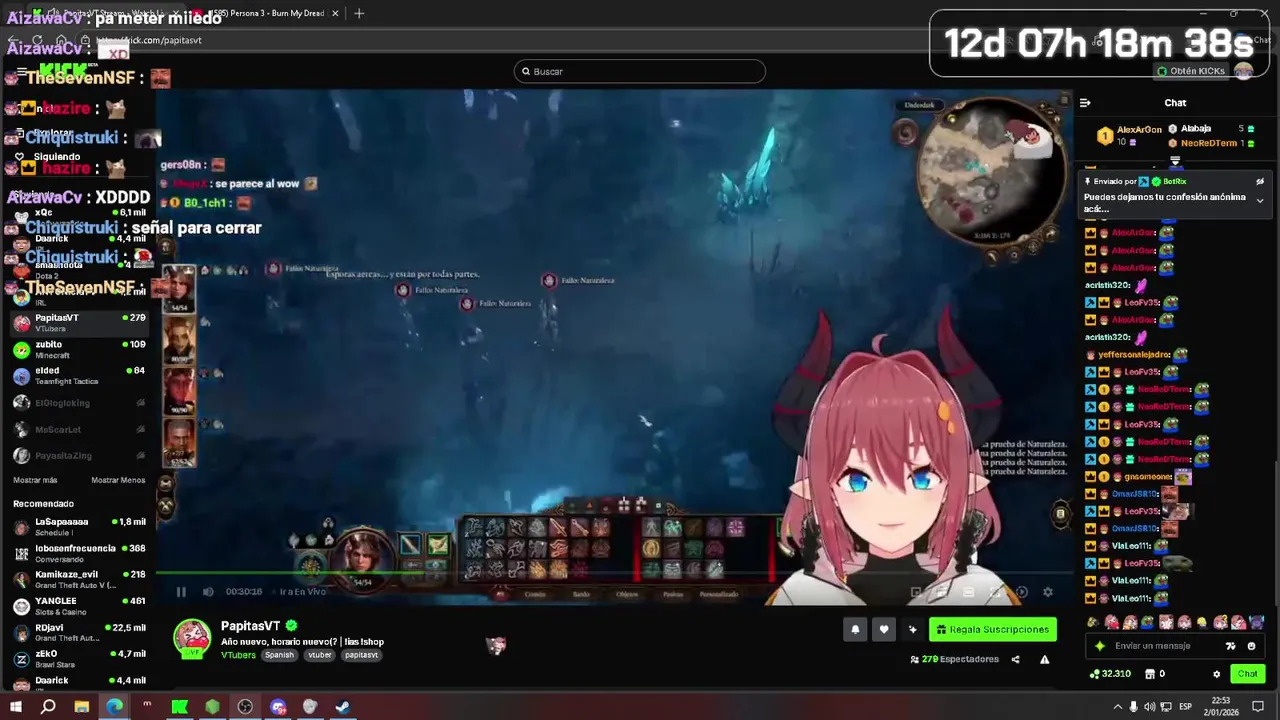Open recommended channel YANGLEE

coord(78,606)
